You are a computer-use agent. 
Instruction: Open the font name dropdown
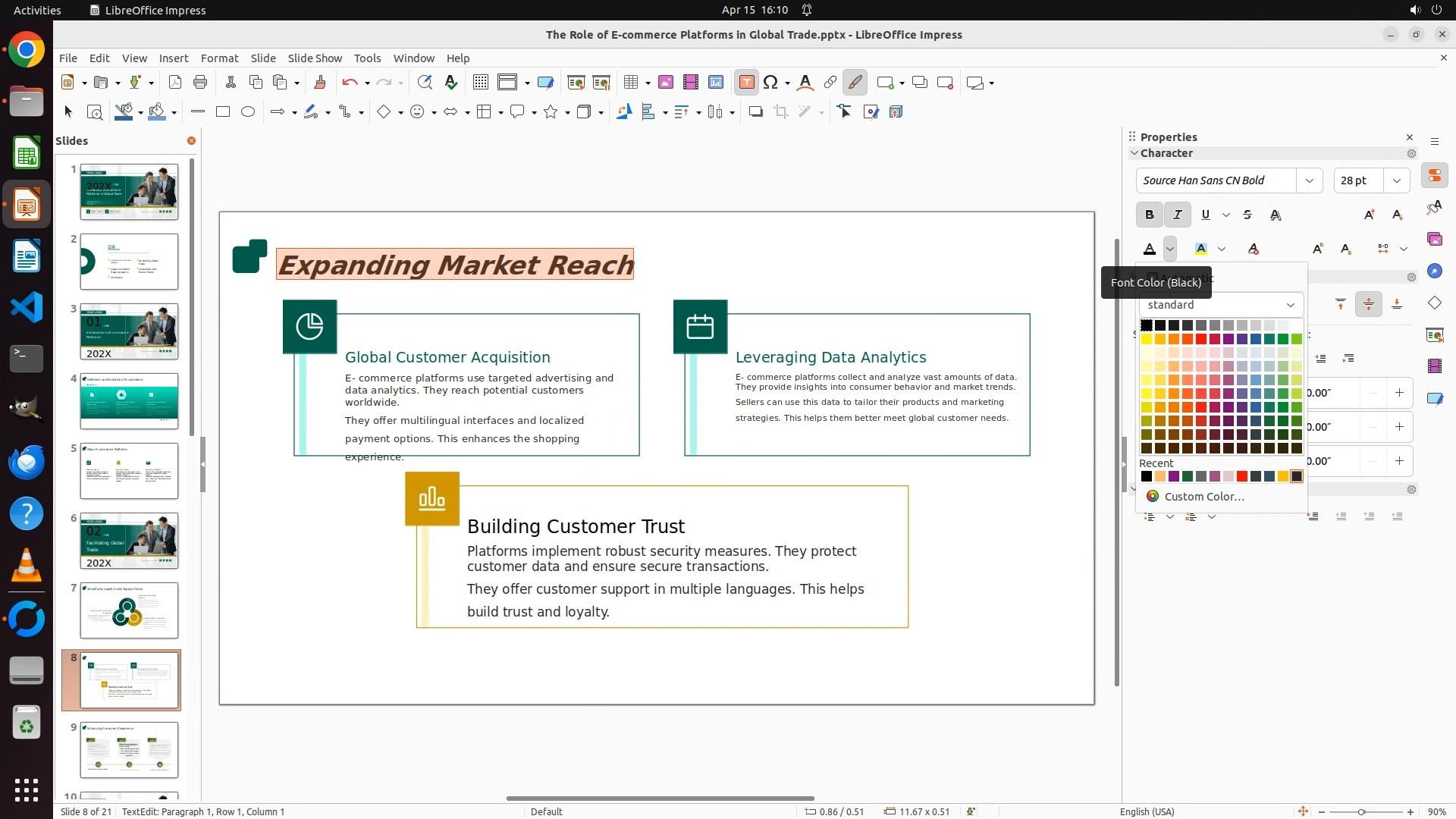click(x=1309, y=180)
